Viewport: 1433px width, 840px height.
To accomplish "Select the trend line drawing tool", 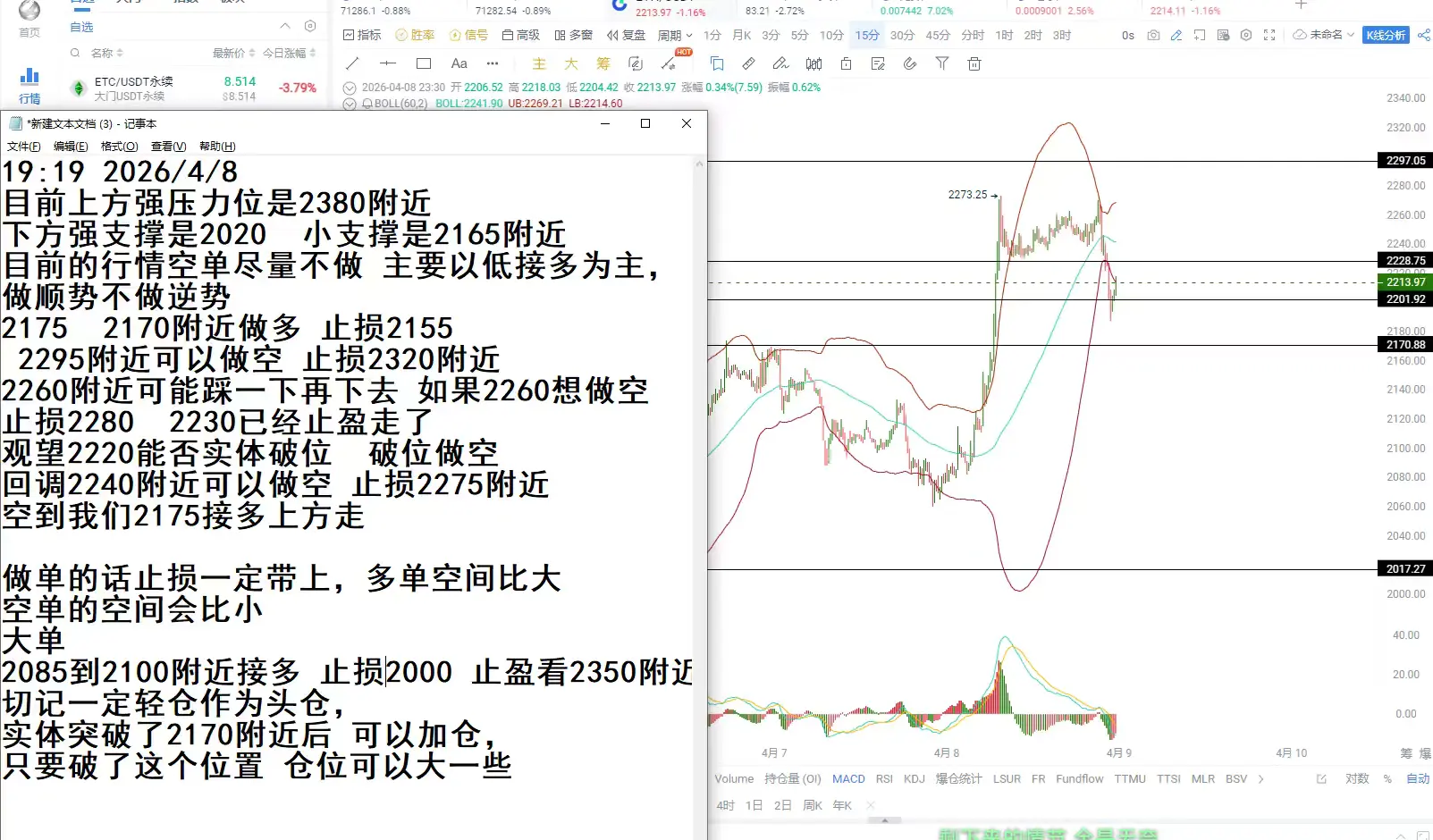I will pyautogui.click(x=352, y=63).
